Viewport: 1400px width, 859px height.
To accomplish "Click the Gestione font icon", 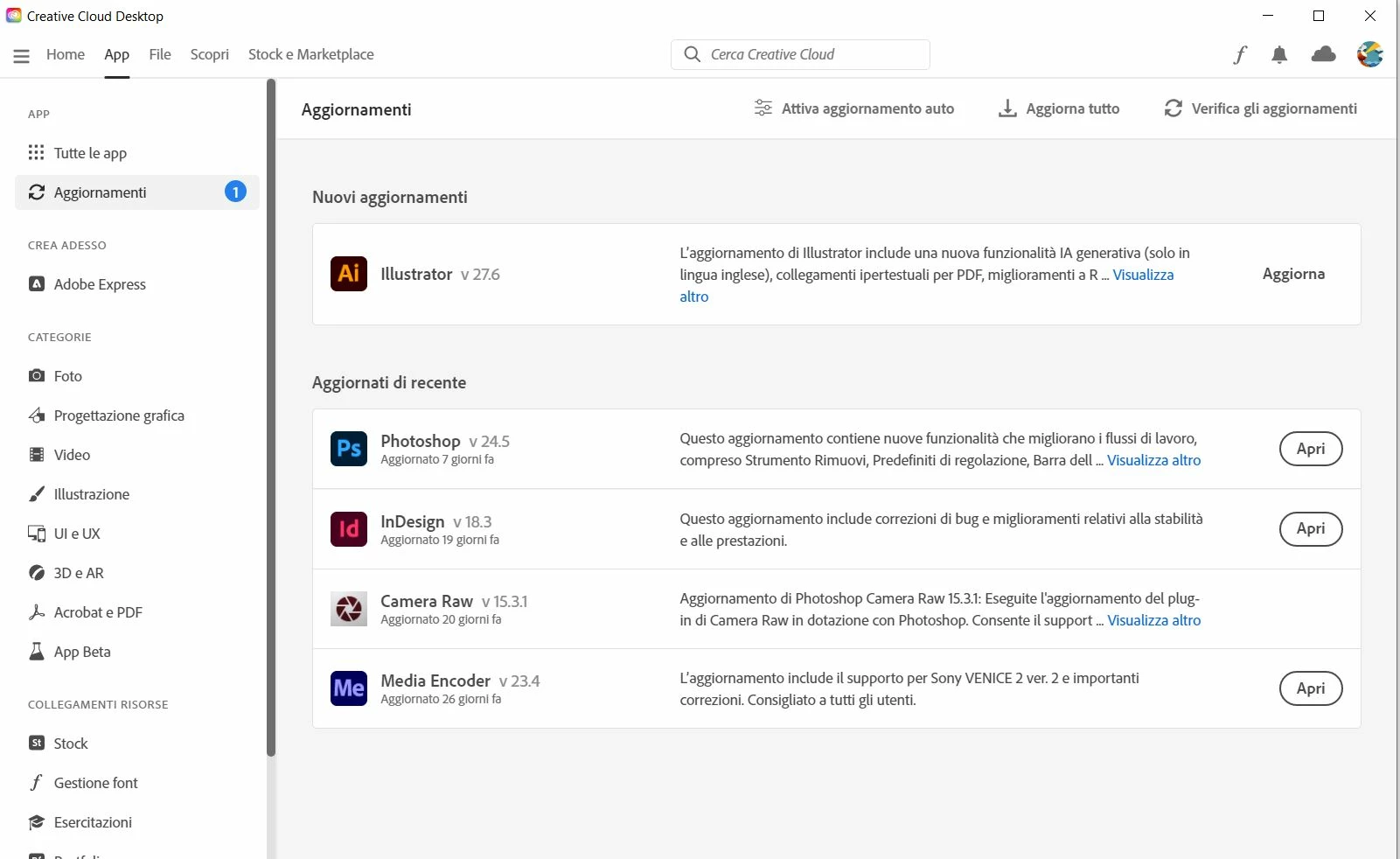I will coord(37,783).
